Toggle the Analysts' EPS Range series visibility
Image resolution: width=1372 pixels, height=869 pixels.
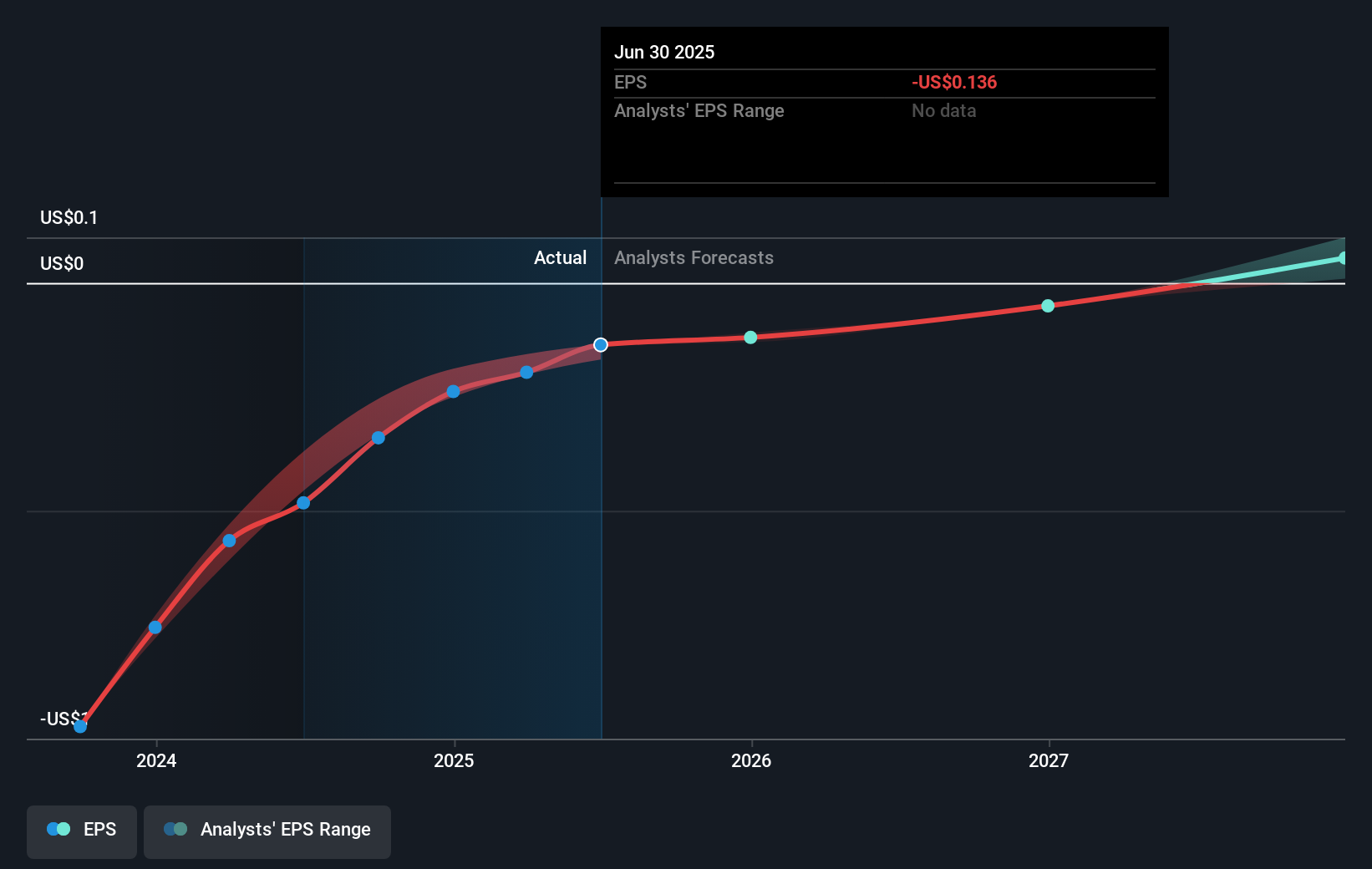[x=267, y=831]
